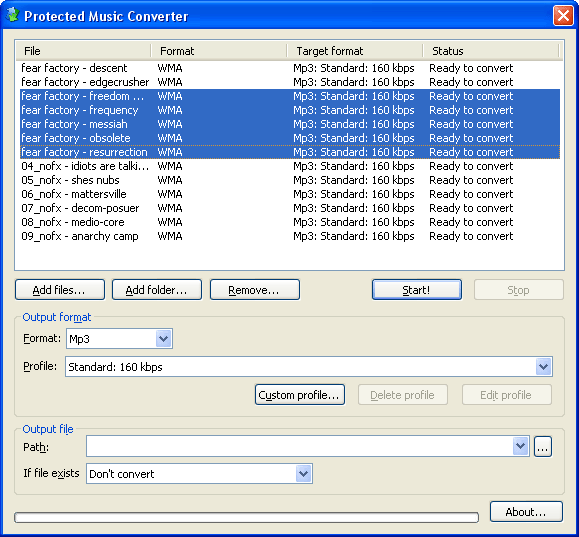The width and height of the screenshot is (579, 537).
Task: Expand the Path history dropdown arrow
Action: pos(520,446)
